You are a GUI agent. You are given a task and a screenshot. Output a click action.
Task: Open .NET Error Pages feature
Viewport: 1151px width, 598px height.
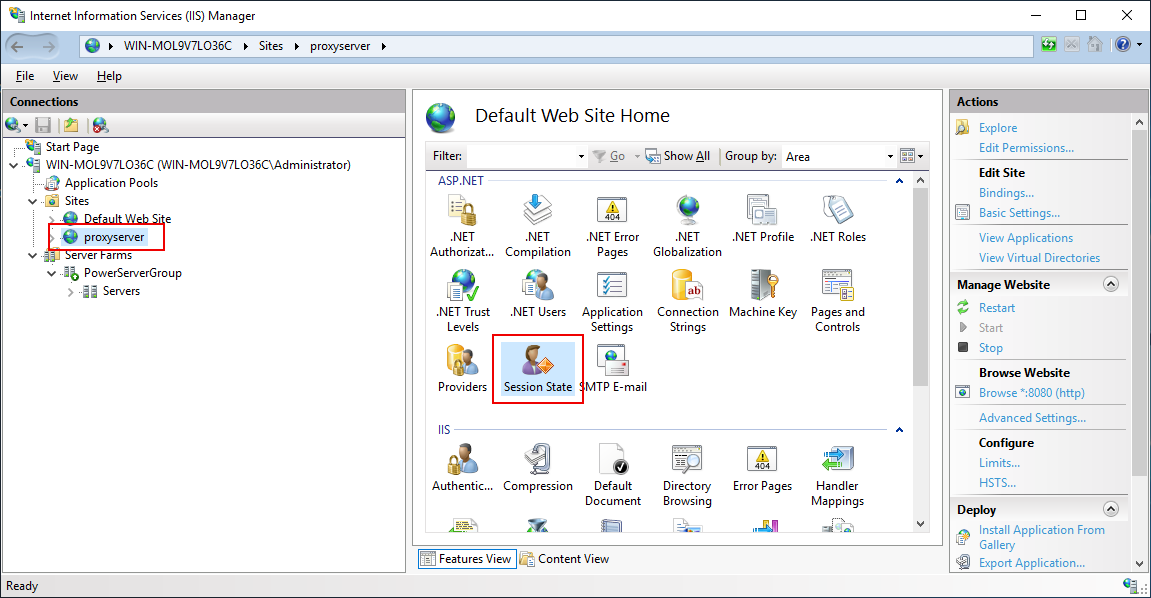[612, 226]
